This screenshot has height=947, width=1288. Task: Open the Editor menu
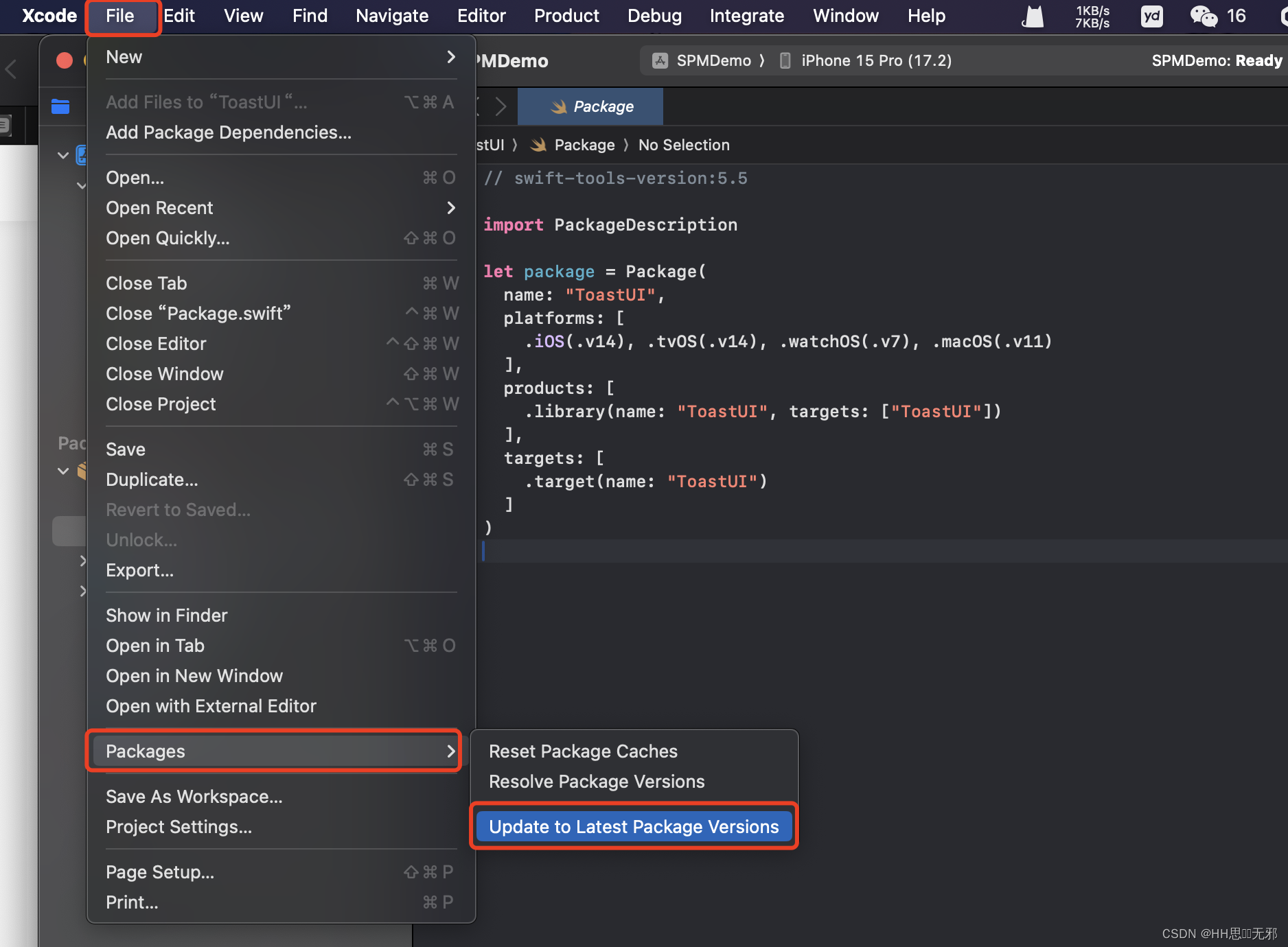point(481,16)
